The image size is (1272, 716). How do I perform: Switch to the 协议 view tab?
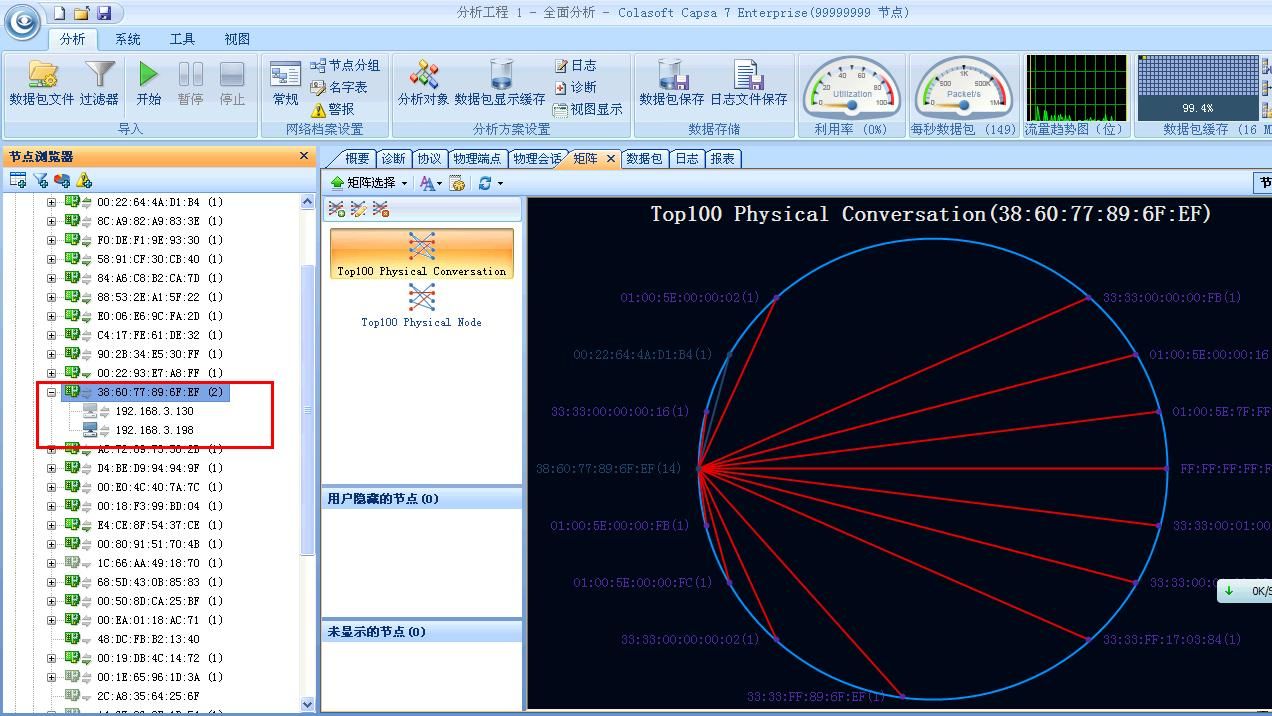[429, 158]
